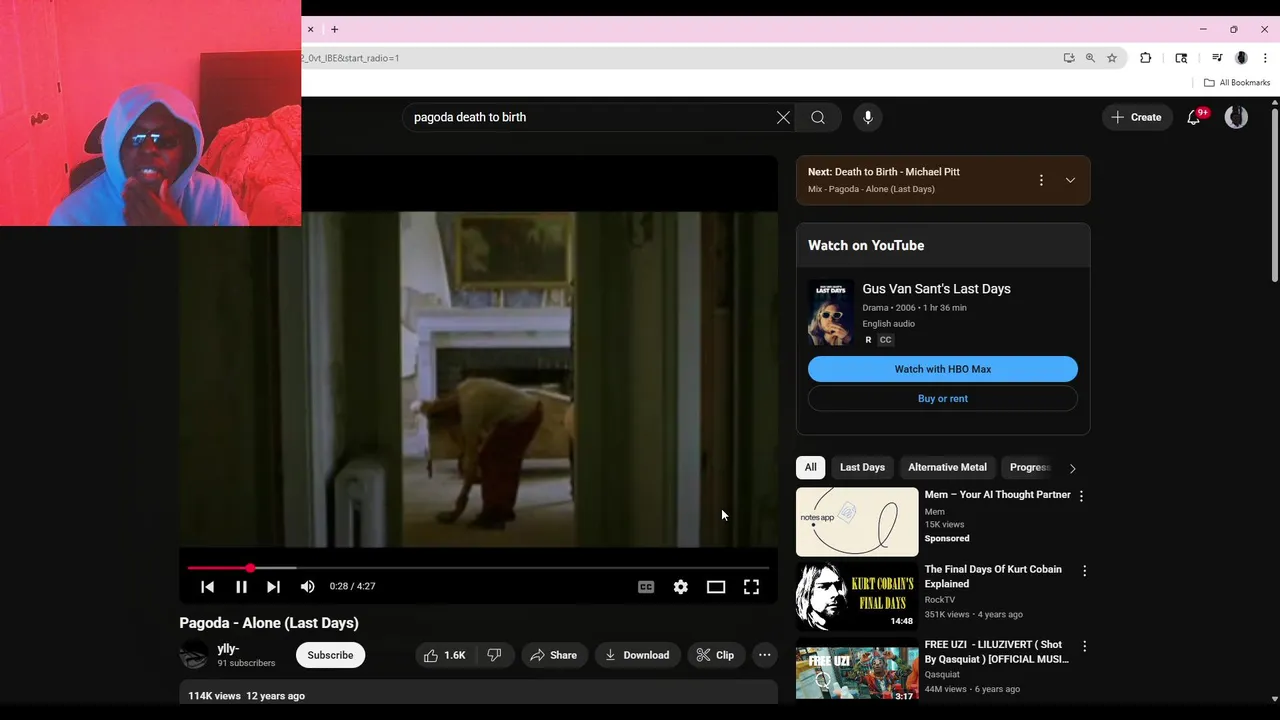Open YouTube notifications bell
The width and height of the screenshot is (1280, 720).
pyautogui.click(x=1194, y=117)
